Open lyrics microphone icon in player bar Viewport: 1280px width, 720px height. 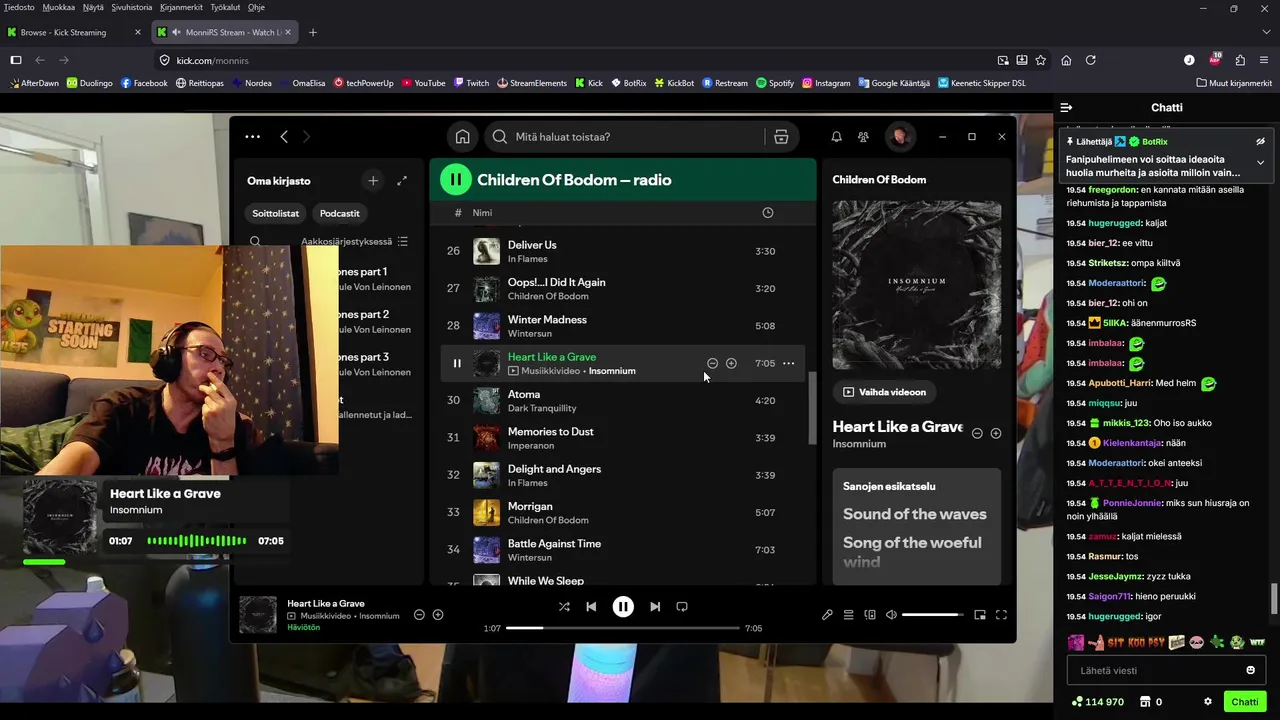[x=827, y=615]
